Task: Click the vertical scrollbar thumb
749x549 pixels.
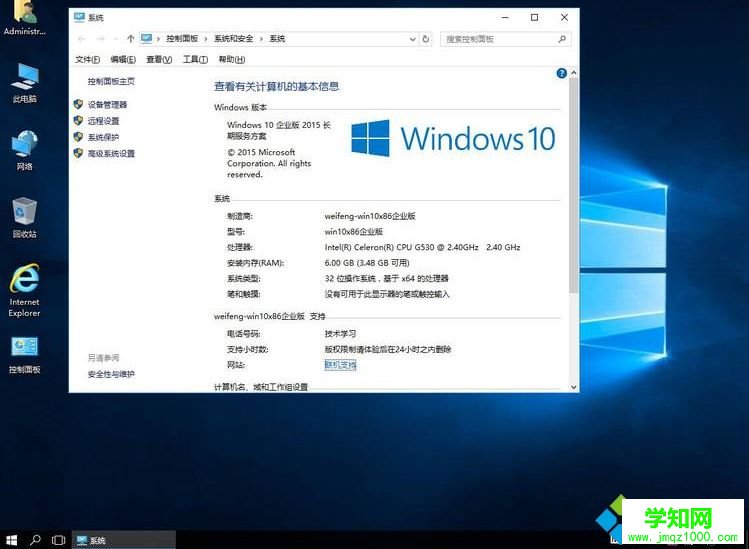Action: (573, 185)
